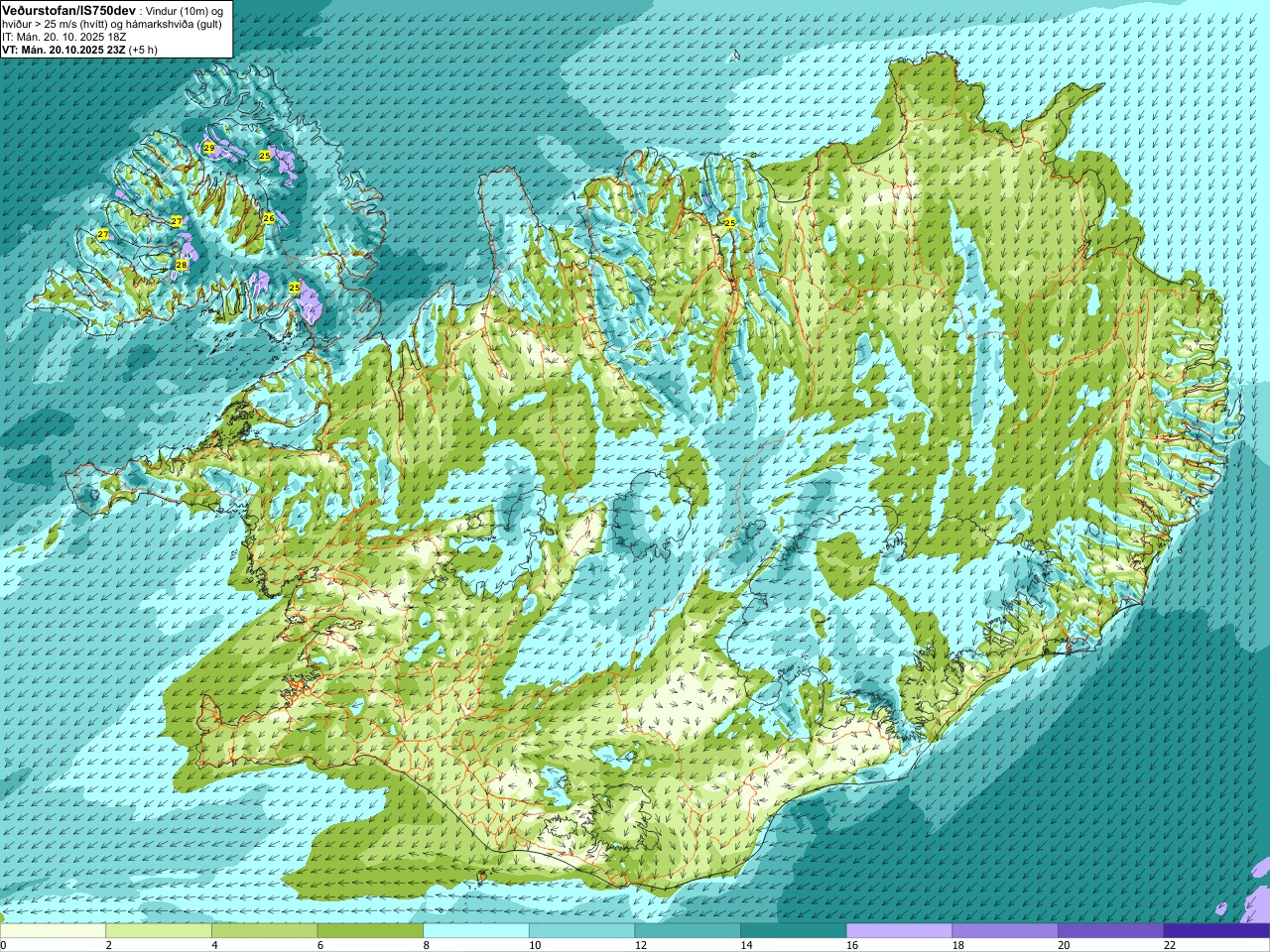Click the yellow 28 gust marker
The width and height of the screenshot is (1270, 952).
point(182,265)
